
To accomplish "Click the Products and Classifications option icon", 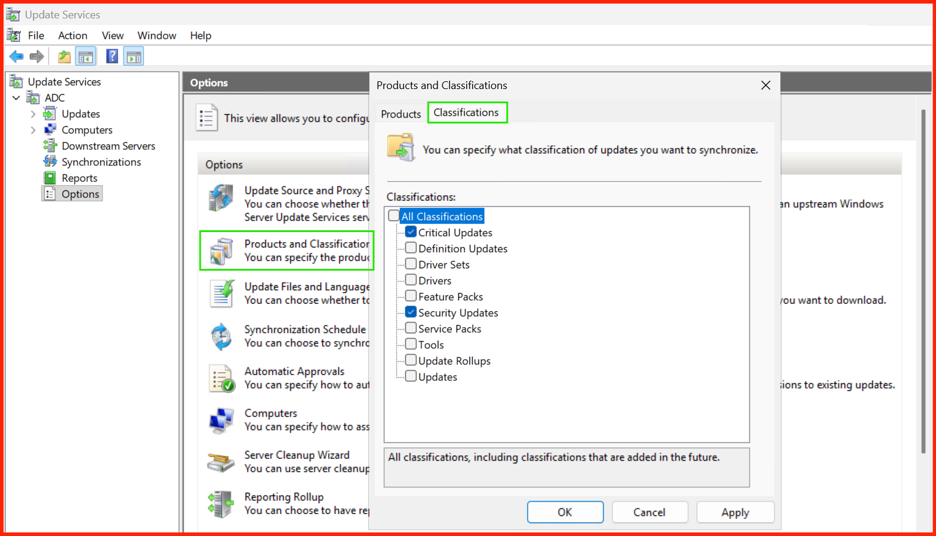I will (x=221, y=251).
